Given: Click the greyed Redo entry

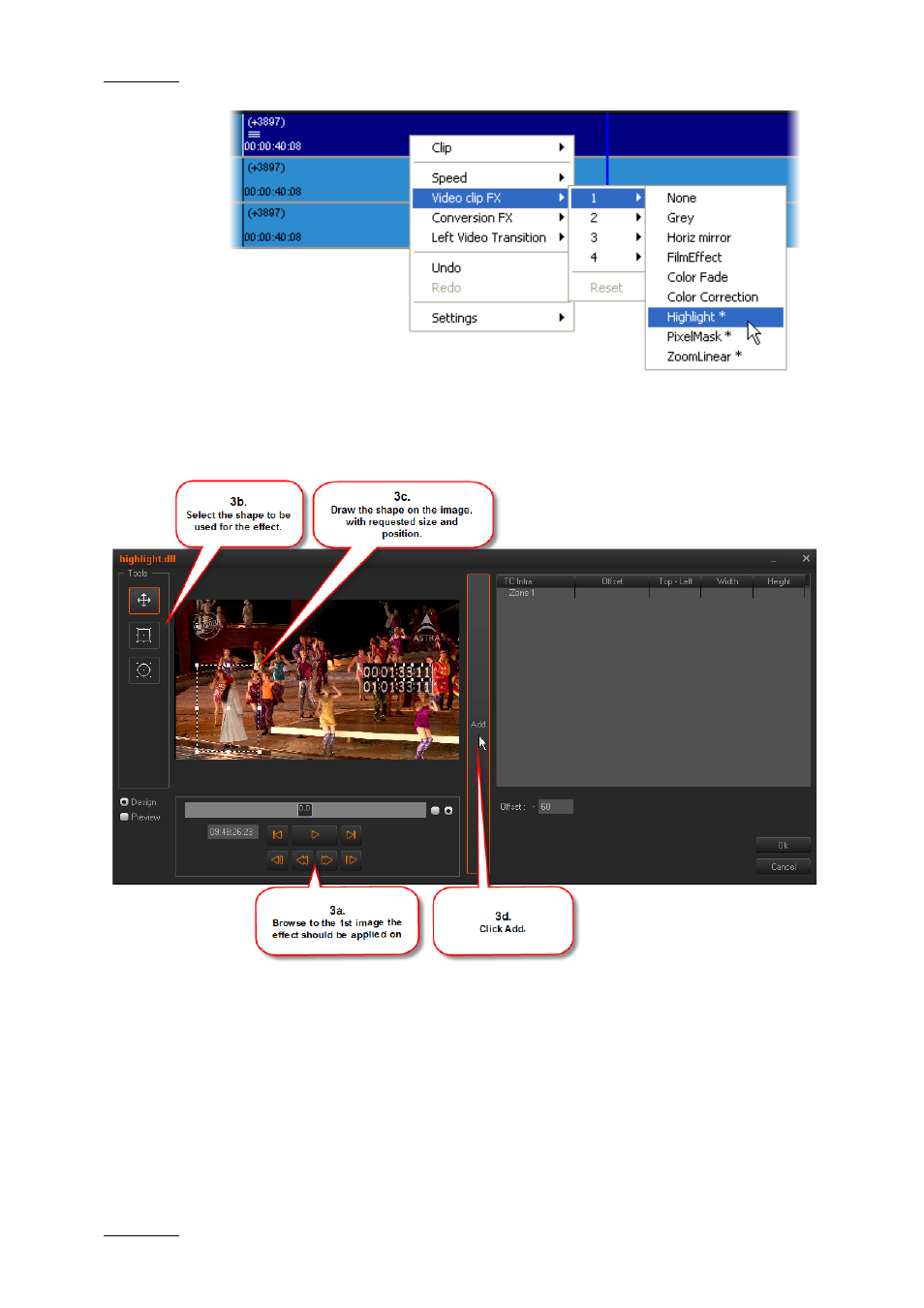Looking at the screenshot, I should (x=490, y=288).
